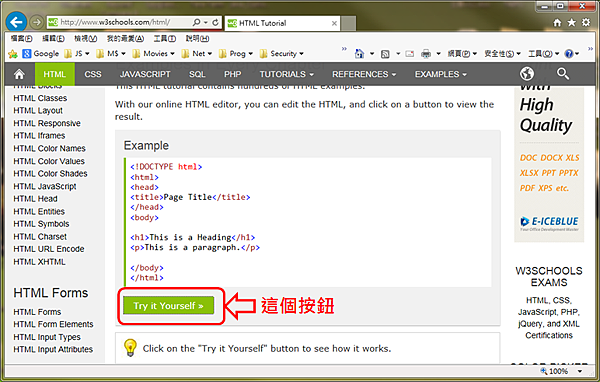Open HTML Iframes sidebar link
This screenshot has width=600, height=382.
(x=39, y=136)
